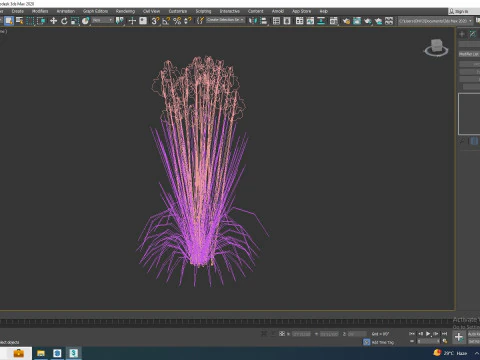Screen dimensions: 480x360
Task: Toggle the 3D Snaps button
Action: click(155, 21)
